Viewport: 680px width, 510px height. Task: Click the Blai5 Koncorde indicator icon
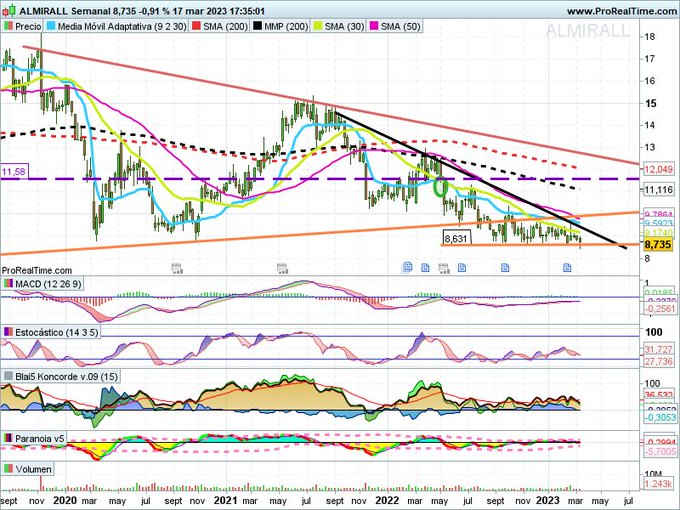(8, 376)
